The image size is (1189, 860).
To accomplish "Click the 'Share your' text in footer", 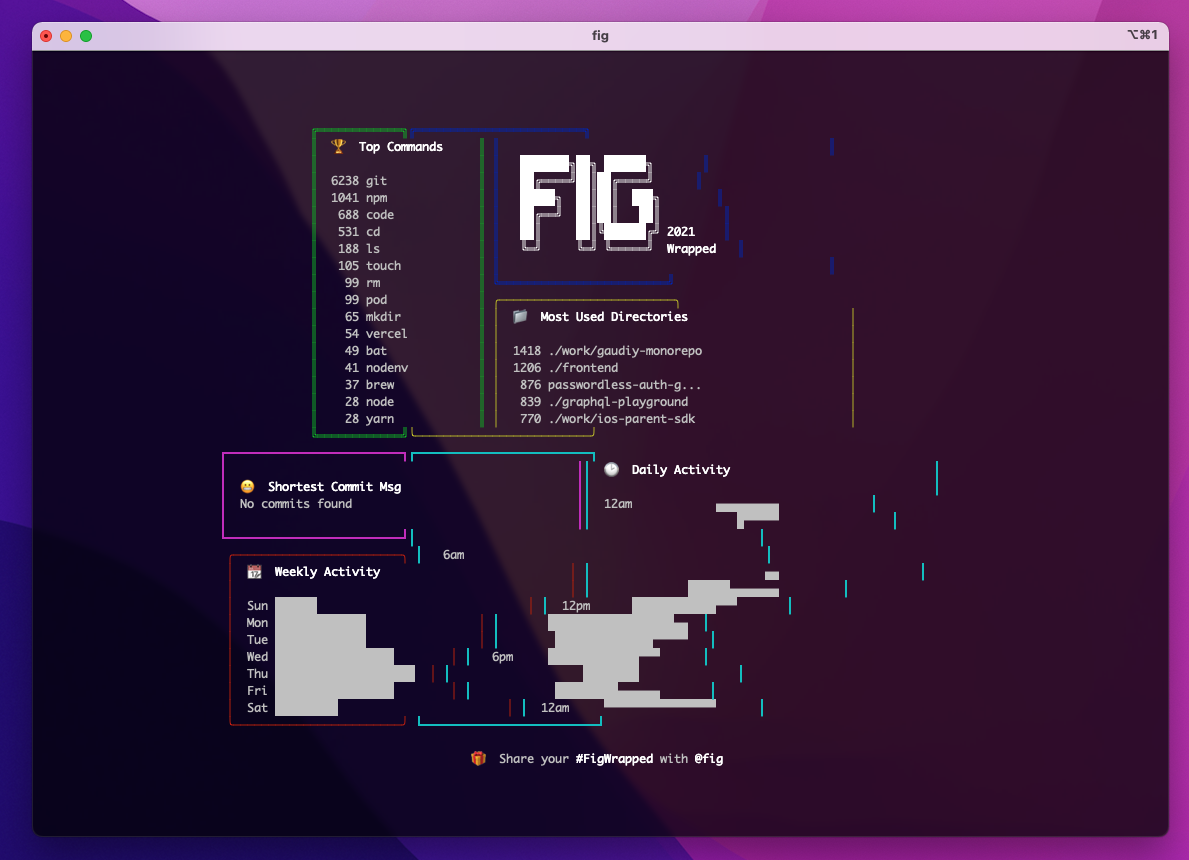I will tap(533, 758).
